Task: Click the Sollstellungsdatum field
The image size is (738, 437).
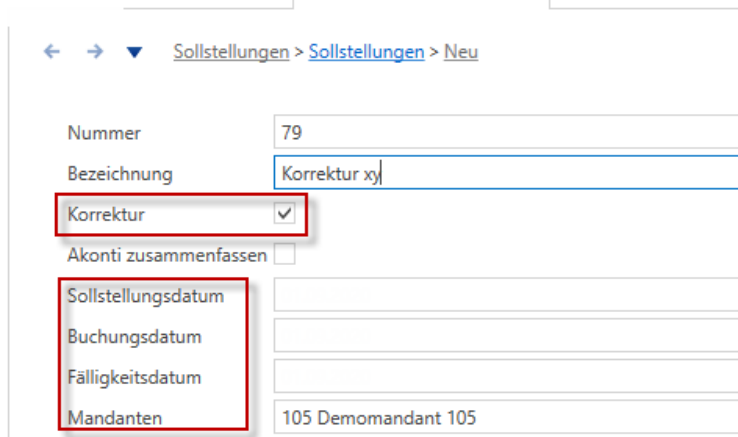Action: 506,294
